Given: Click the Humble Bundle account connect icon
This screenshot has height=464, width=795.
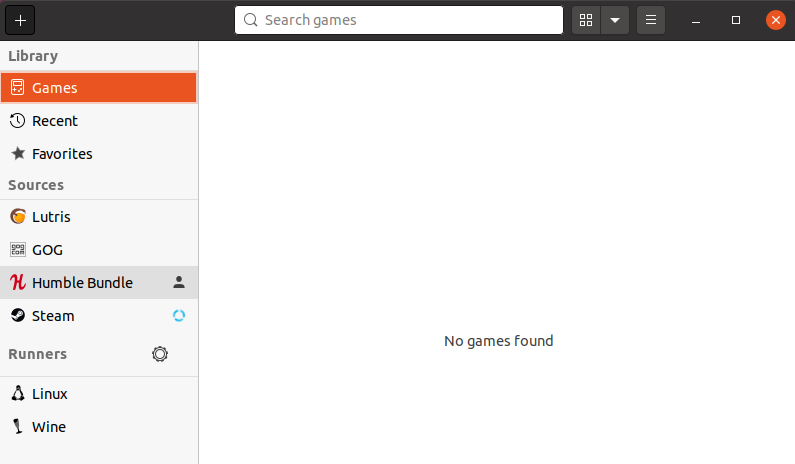Looking at the screenshot, I should [179, 283].
